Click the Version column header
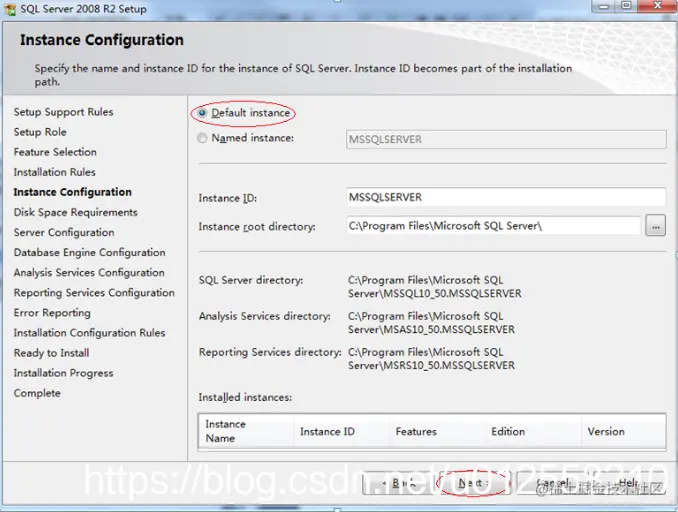Screen dimensions: 678x512 click(624, 431)
